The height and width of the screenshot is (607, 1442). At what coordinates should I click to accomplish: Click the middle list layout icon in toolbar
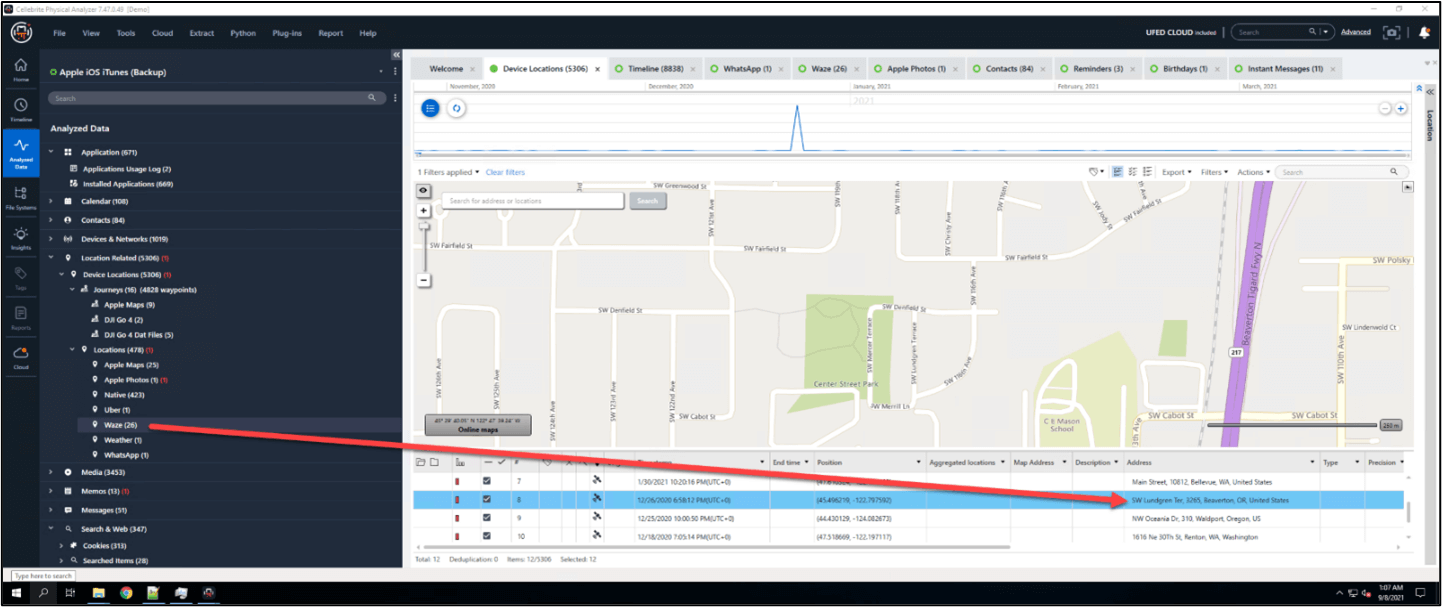(1132, 172)
